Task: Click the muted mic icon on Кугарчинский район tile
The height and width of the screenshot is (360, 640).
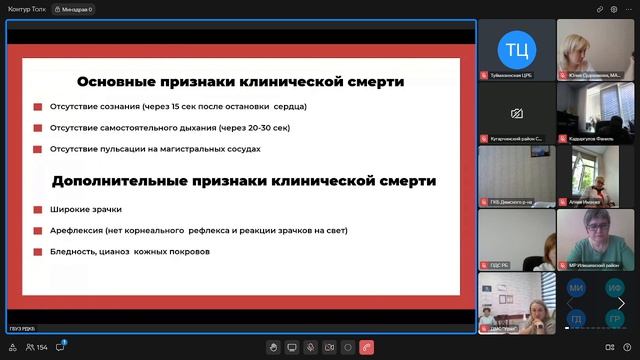Action: [x=484, y=139]
